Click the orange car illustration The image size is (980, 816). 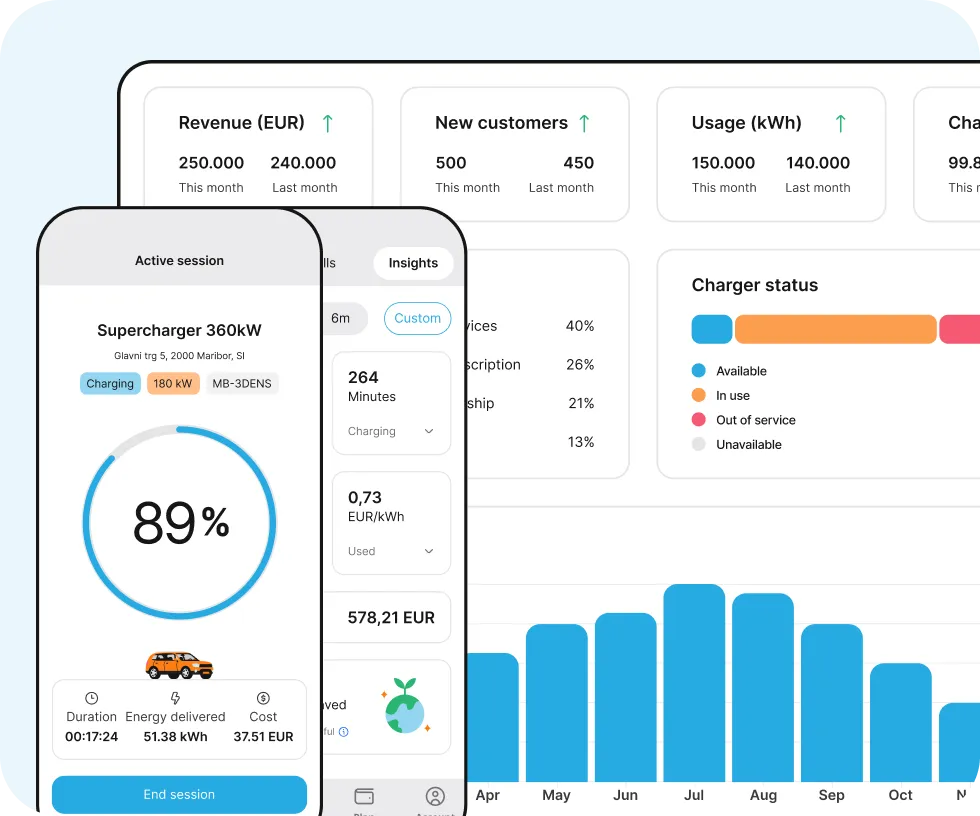179,664
